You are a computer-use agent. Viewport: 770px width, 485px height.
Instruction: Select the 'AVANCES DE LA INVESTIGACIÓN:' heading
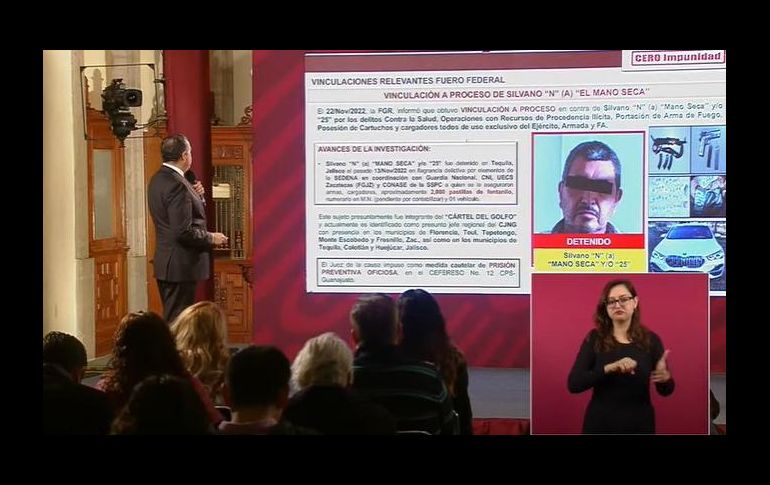(x=374, y=149)
